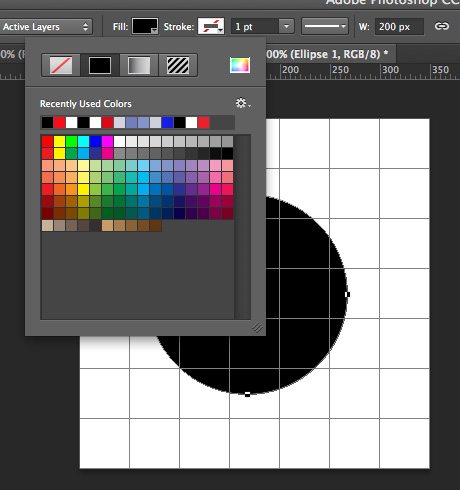Select lightest tan swatch in bottom swatch row

(47, 226)
